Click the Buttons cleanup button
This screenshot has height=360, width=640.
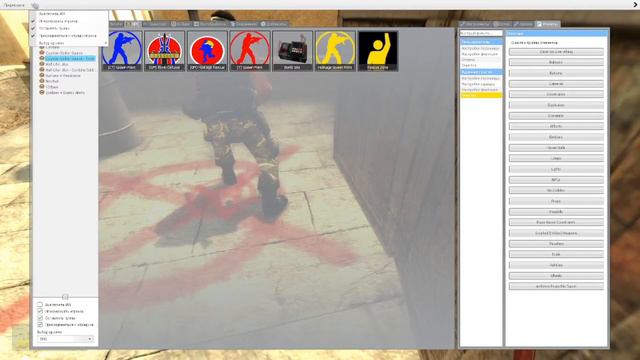click(x=556, y=73)
